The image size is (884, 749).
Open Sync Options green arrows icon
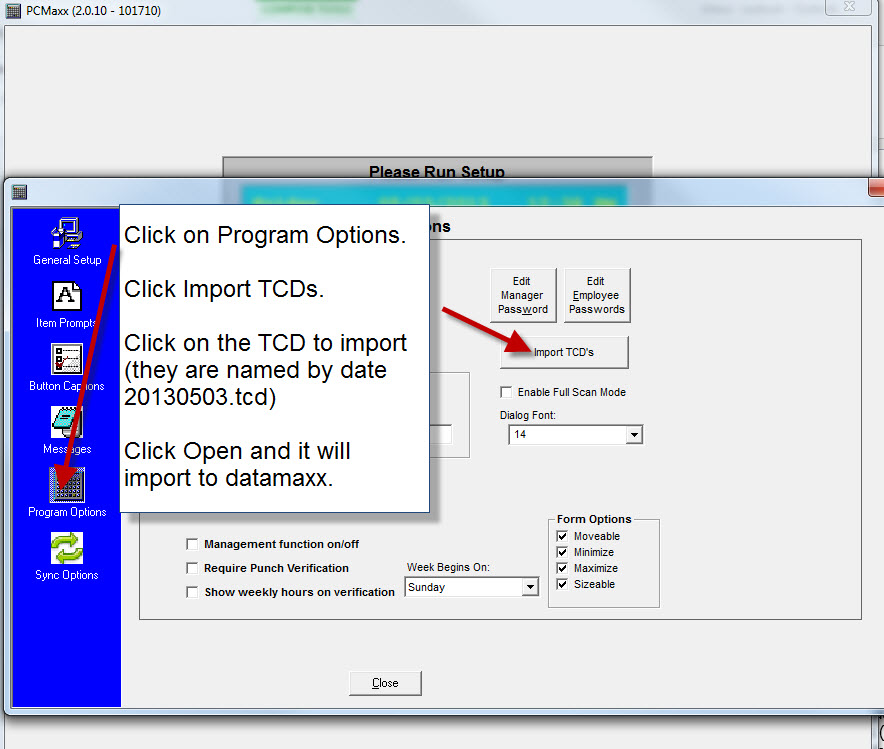pyautogui.click(x=67, y=548)
